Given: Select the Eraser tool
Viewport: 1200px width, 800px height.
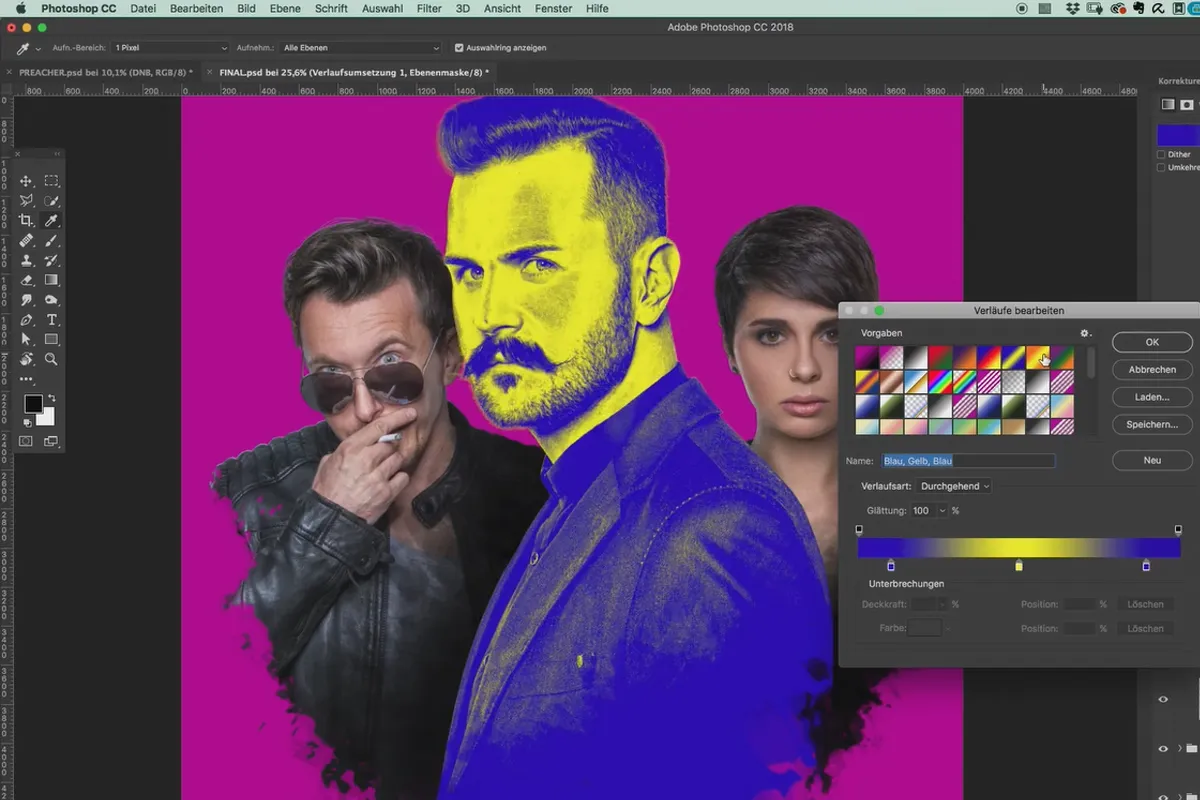Looking at the screenshot, I should point(26,281).
